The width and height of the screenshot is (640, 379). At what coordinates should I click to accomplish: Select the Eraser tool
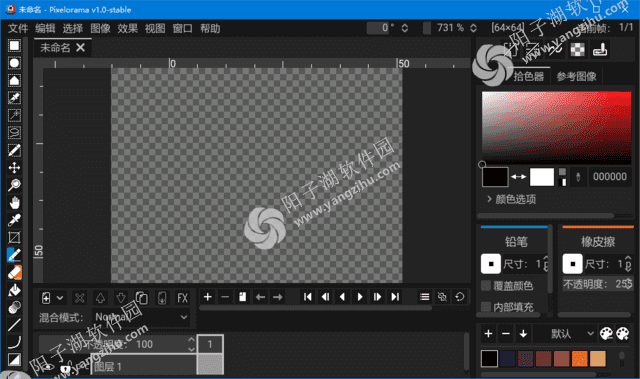(14, 273)
